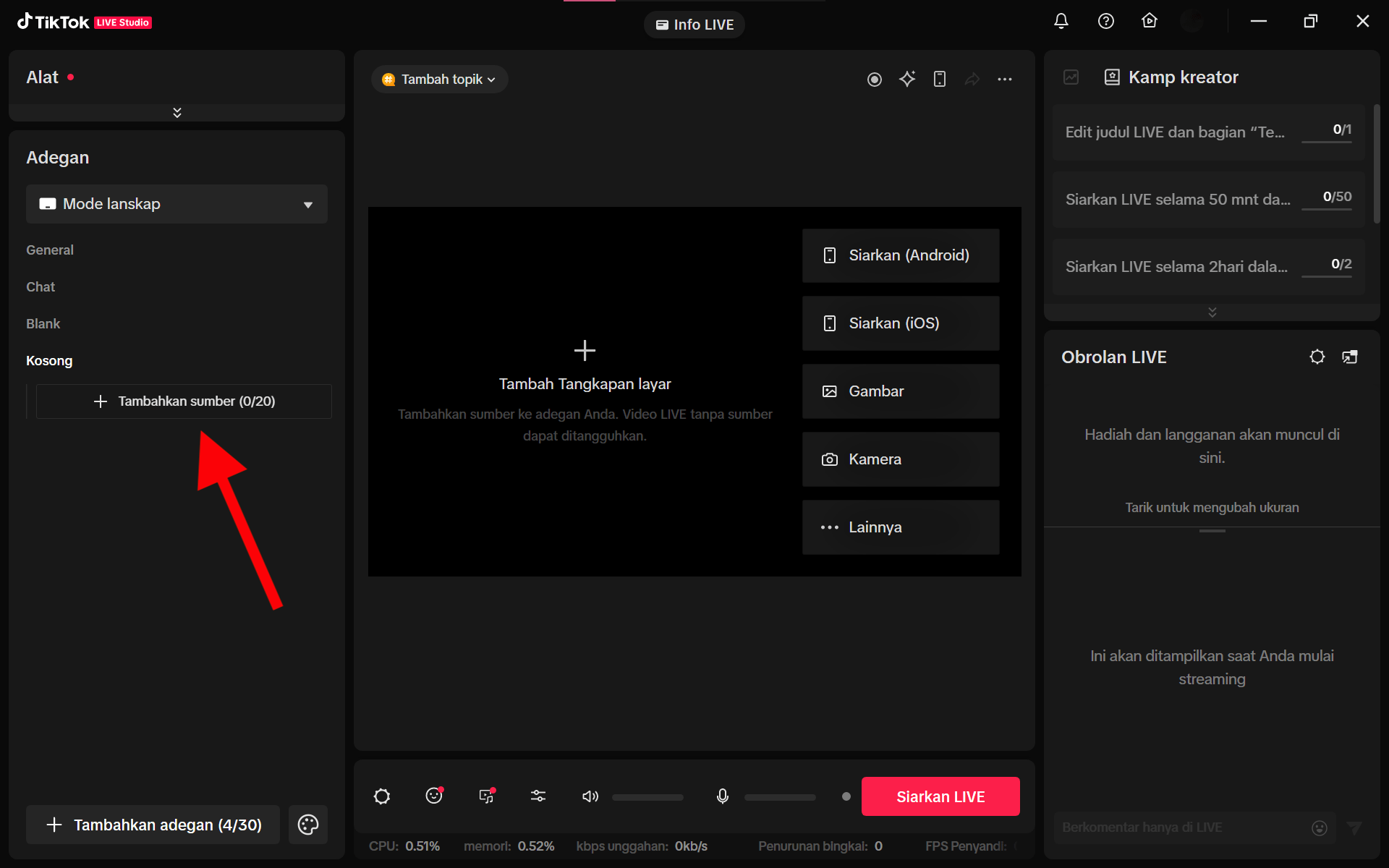Screen dimensions: 1389x868
Task: Mute the microphone
Action: [x=722, y=796]
